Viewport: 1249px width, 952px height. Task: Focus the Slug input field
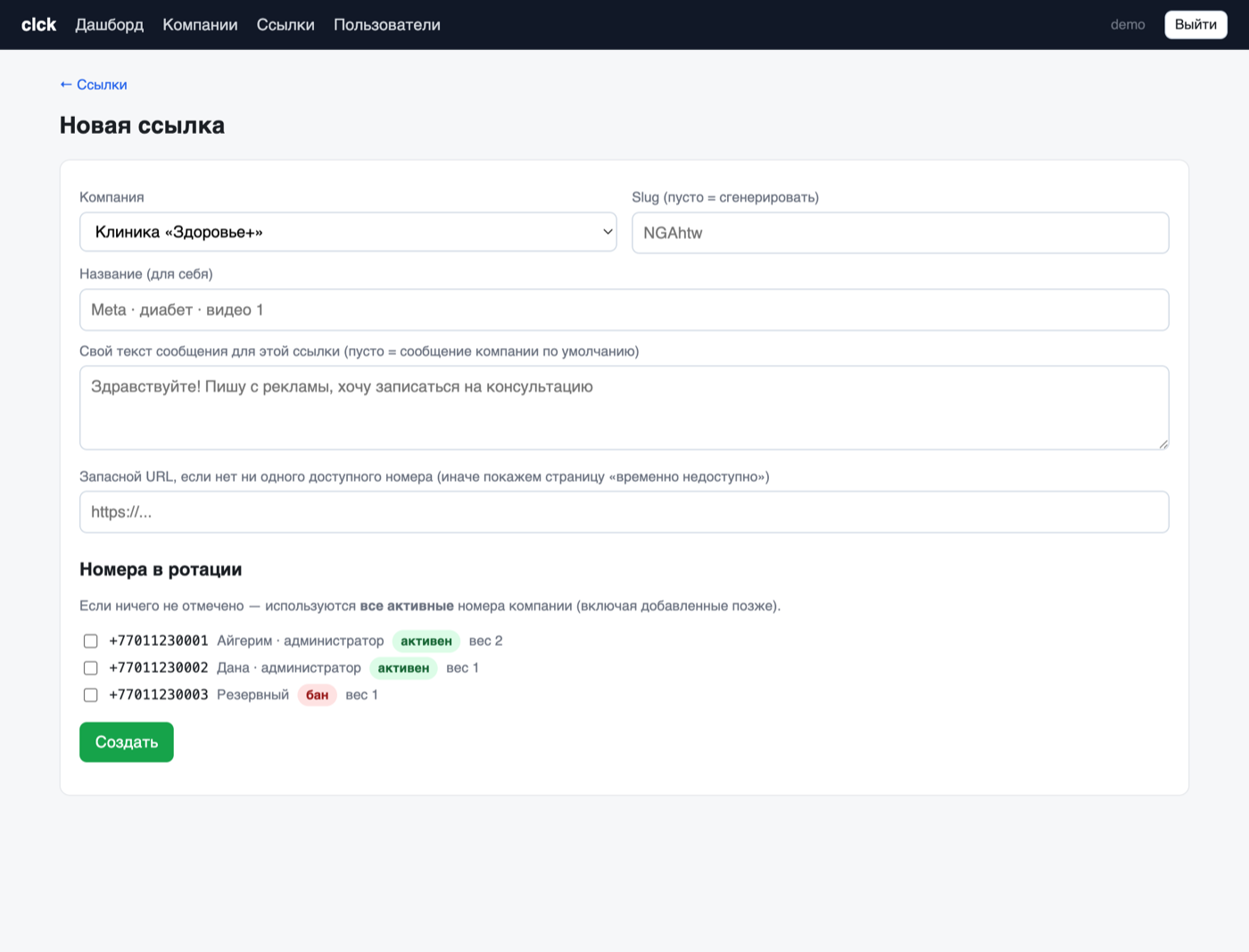click(900, 233)
